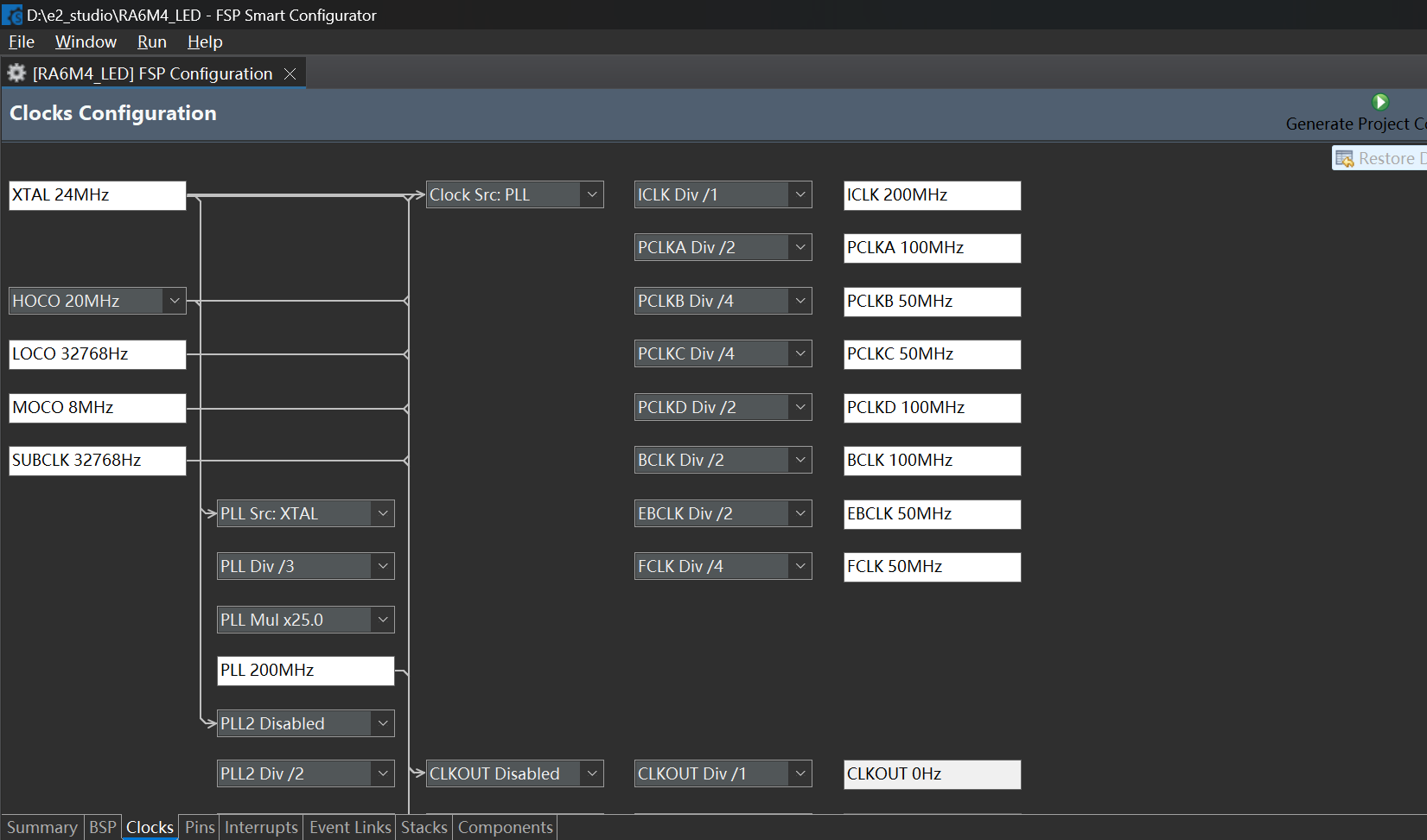Expand the CLKOUT Div /1 dropdown
1427x840 pixels.
click(800, 773)
